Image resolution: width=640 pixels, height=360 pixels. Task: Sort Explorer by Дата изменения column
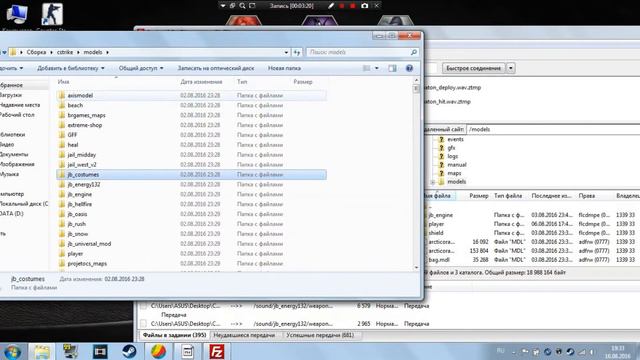click(x=201, y=82)
